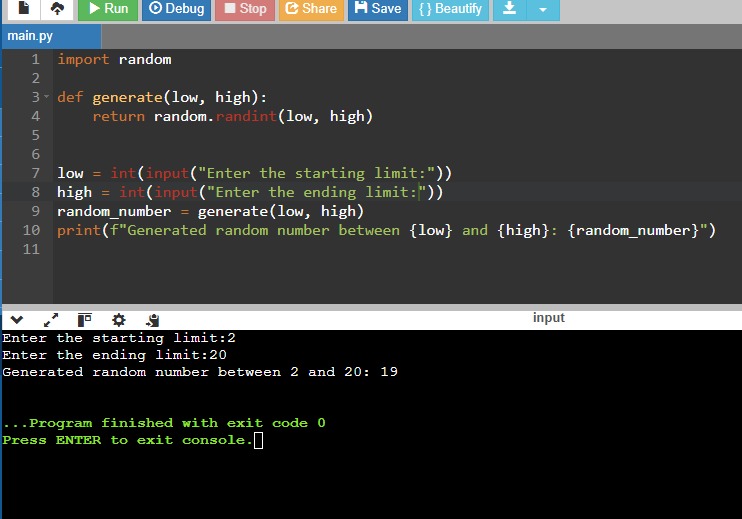Create a new file with the document icon
Image resolution: width=742 pixels, height=519 pixels.
click(23, 9)
